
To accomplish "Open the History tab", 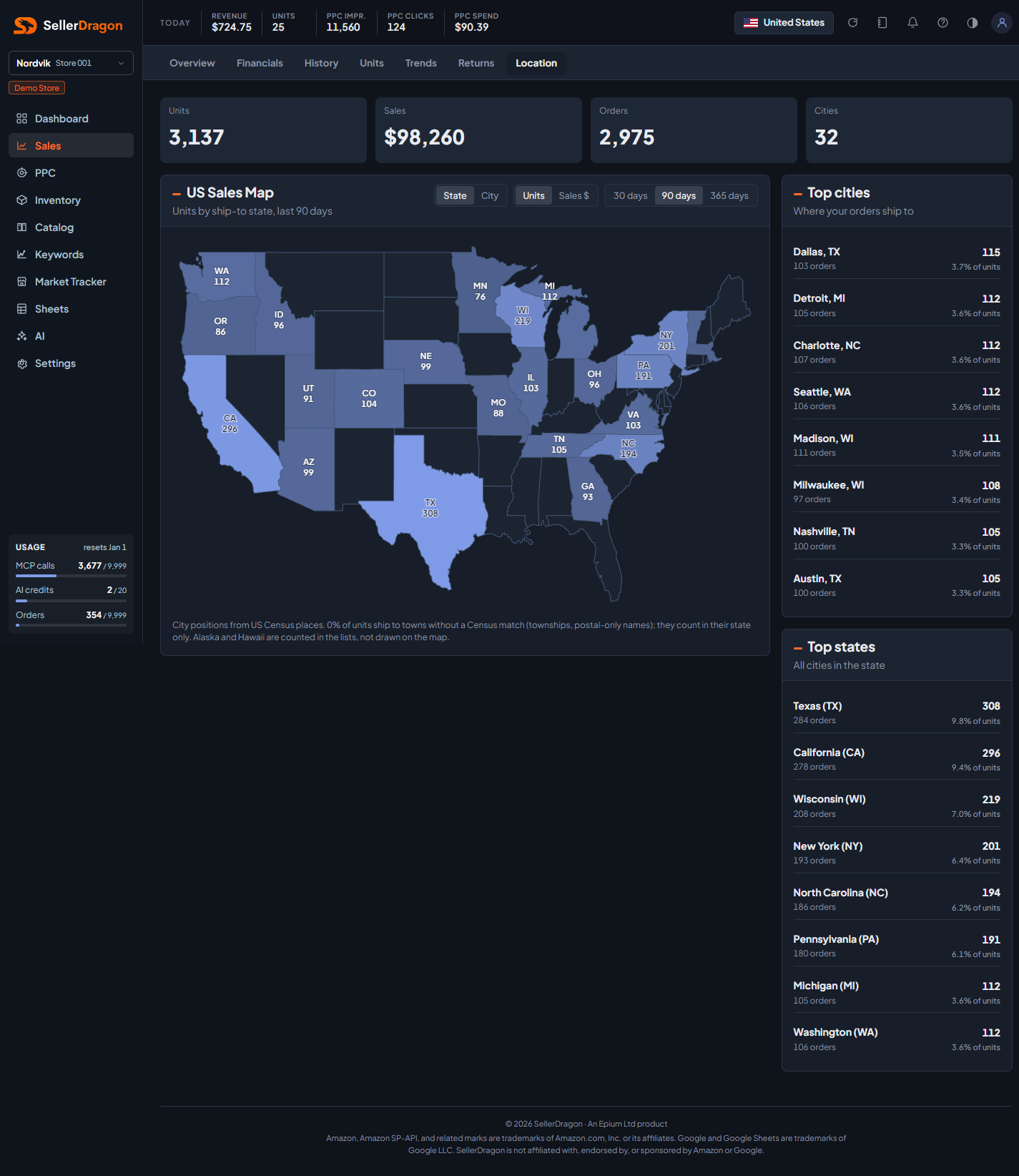I will 321,63.
